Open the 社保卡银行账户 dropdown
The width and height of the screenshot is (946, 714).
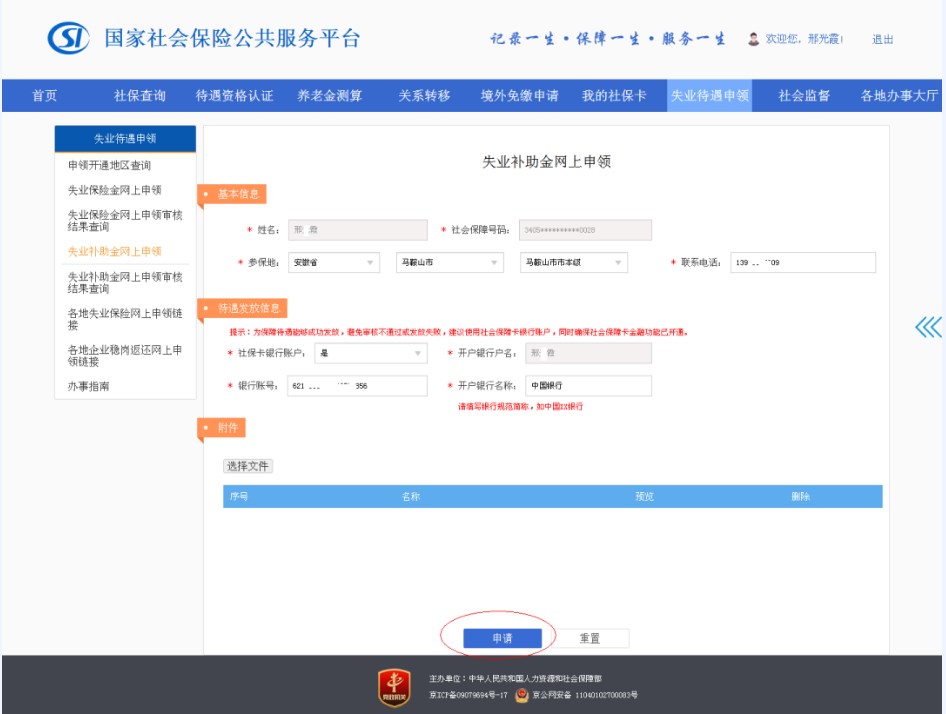[x=371, y=353]
